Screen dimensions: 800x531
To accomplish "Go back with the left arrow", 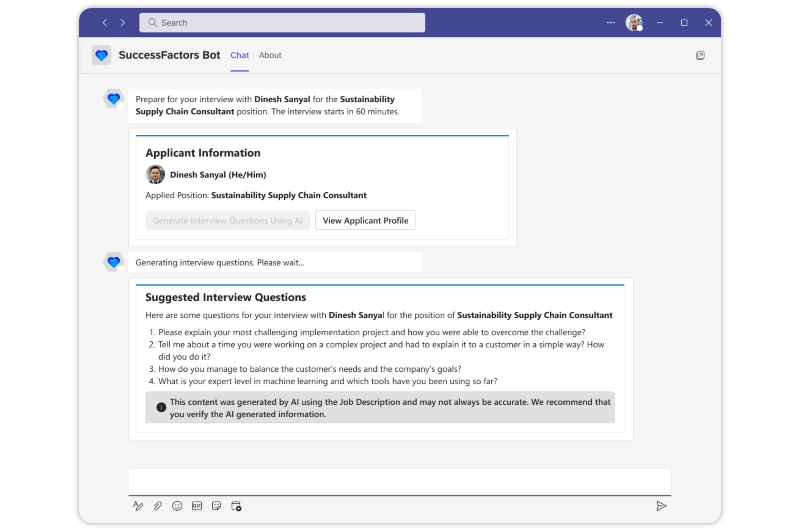I will (105, 22).
